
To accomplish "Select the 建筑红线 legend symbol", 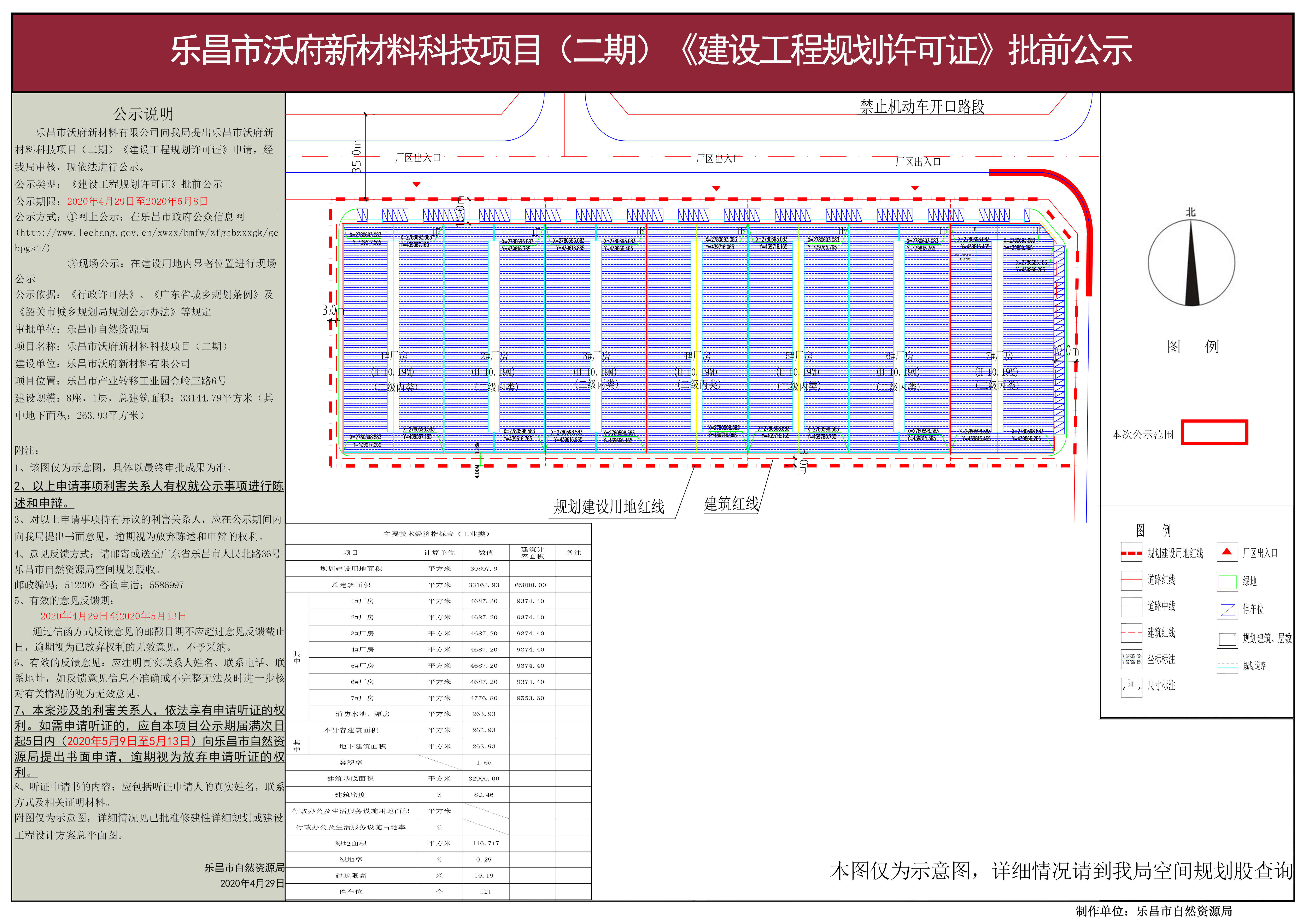I will click(x=1131, y=633).
